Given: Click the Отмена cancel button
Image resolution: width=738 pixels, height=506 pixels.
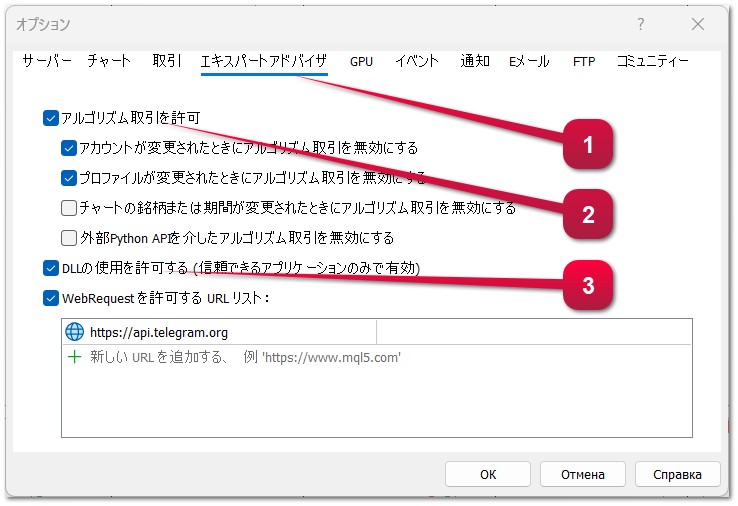Looking at the screenshot, I should [583, 474].
